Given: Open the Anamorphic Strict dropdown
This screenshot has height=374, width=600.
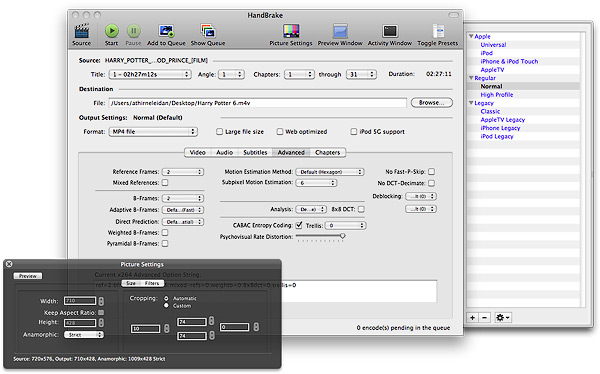Looking at the screenshot, I should pos(84,335).
